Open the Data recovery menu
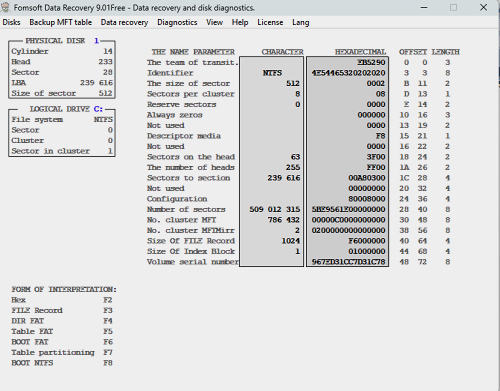 (x=124, y=22)
